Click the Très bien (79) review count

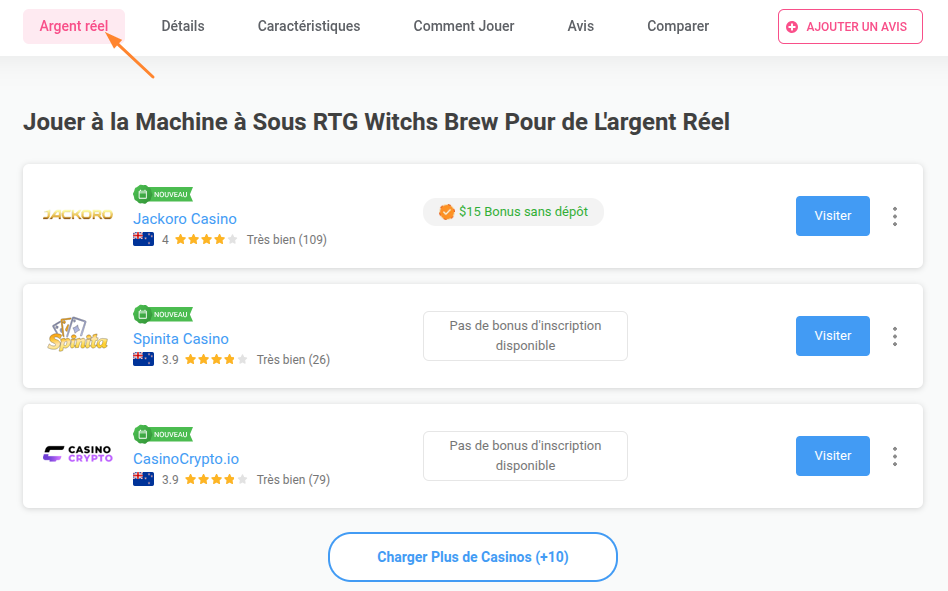[x=293, y=480]
